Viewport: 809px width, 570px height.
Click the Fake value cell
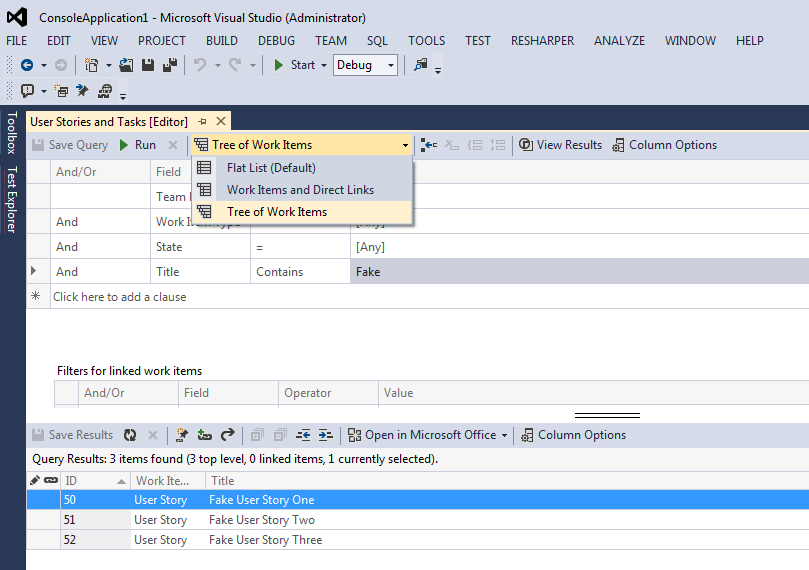point(579,271)
